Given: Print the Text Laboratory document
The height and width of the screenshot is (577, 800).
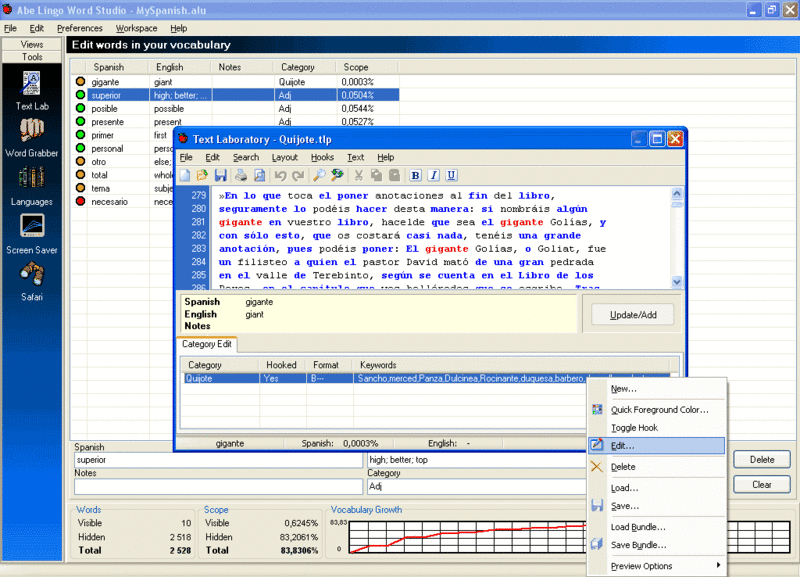Looking at the screenshot, I should (241, 175).
